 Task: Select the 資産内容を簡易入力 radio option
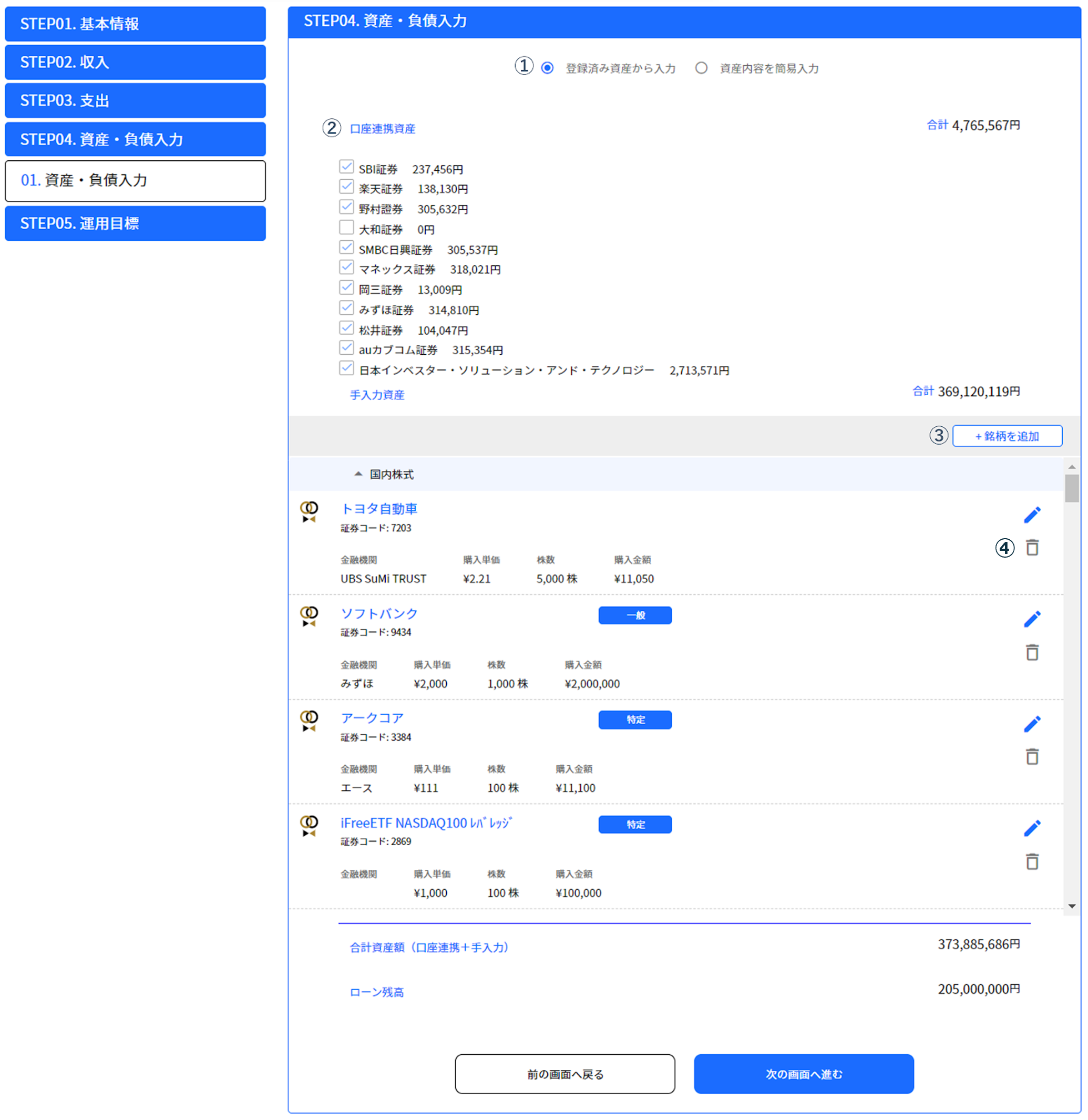point(701,68)
